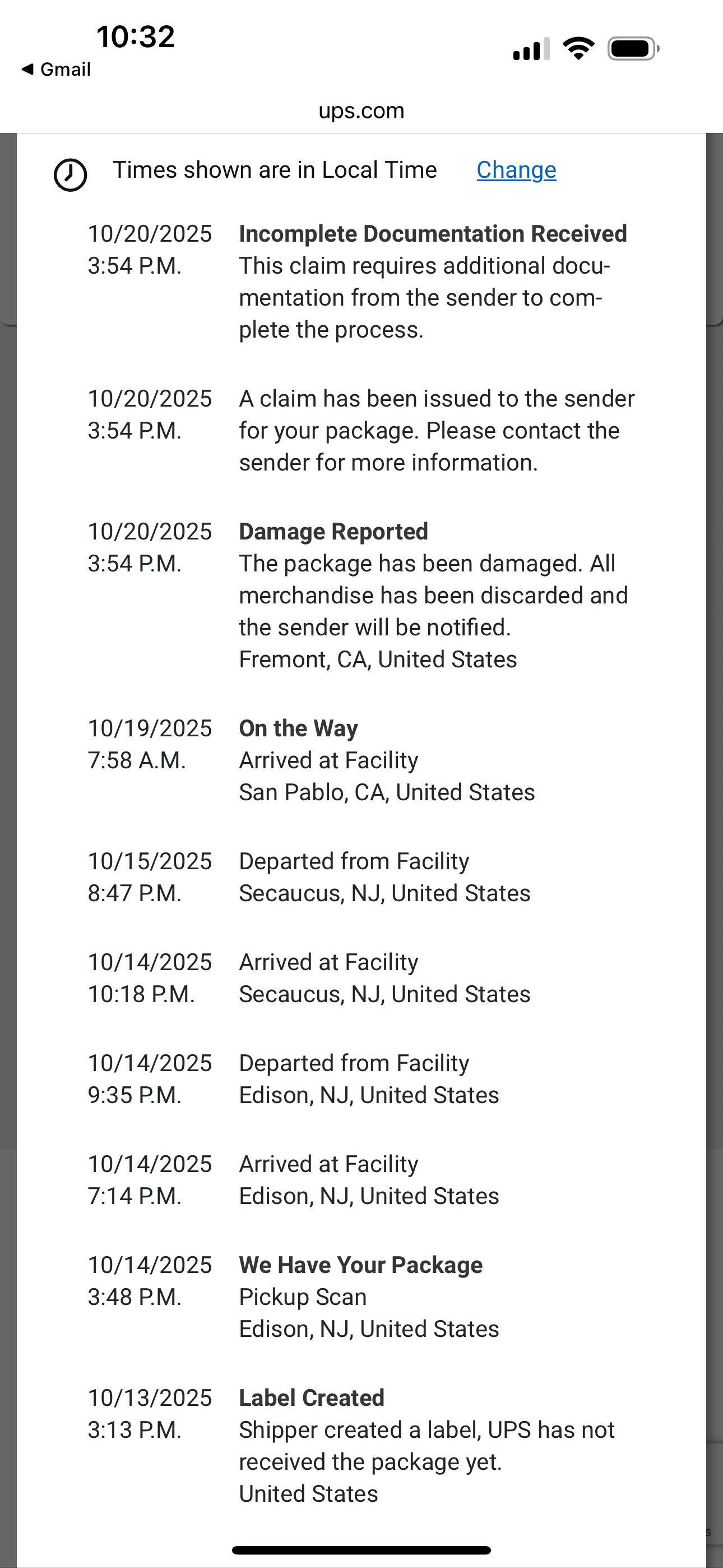This screenshot has width=723, height=1568.
Task: Tap the Label Created status heading
Action: point(312,1398)
